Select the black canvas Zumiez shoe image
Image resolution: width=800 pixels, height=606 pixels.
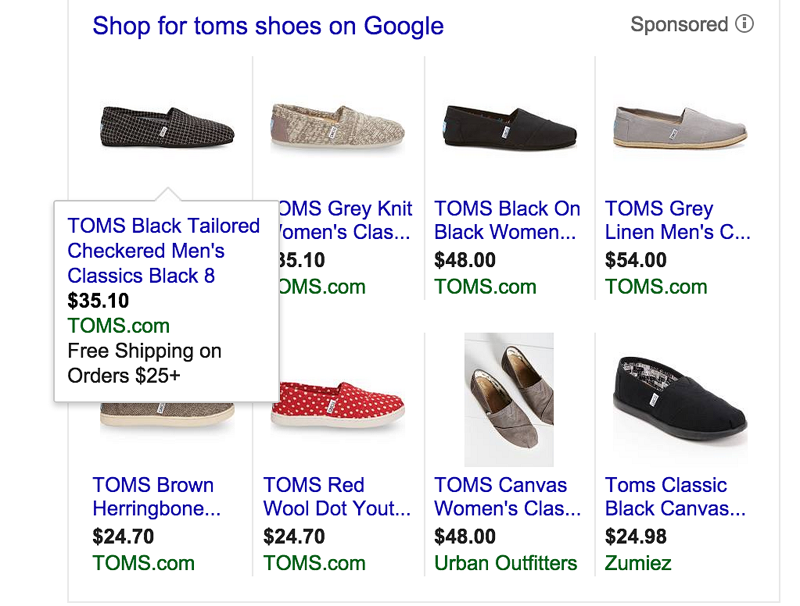[680, 398]
